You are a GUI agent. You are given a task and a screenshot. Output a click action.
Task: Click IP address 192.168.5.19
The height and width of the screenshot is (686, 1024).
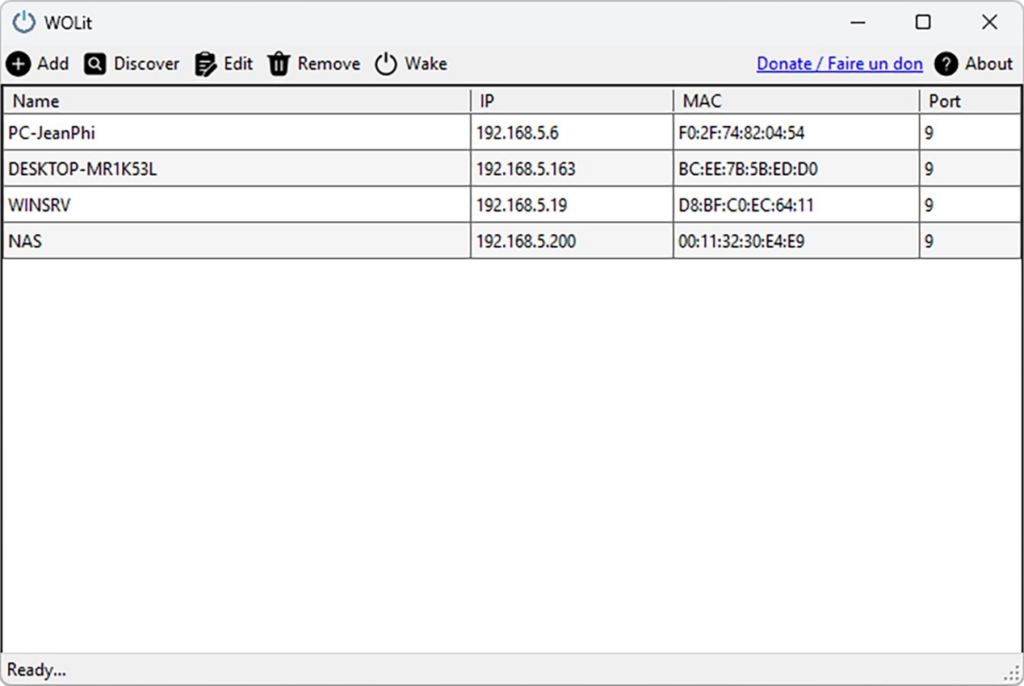click(x=522, y=205)
